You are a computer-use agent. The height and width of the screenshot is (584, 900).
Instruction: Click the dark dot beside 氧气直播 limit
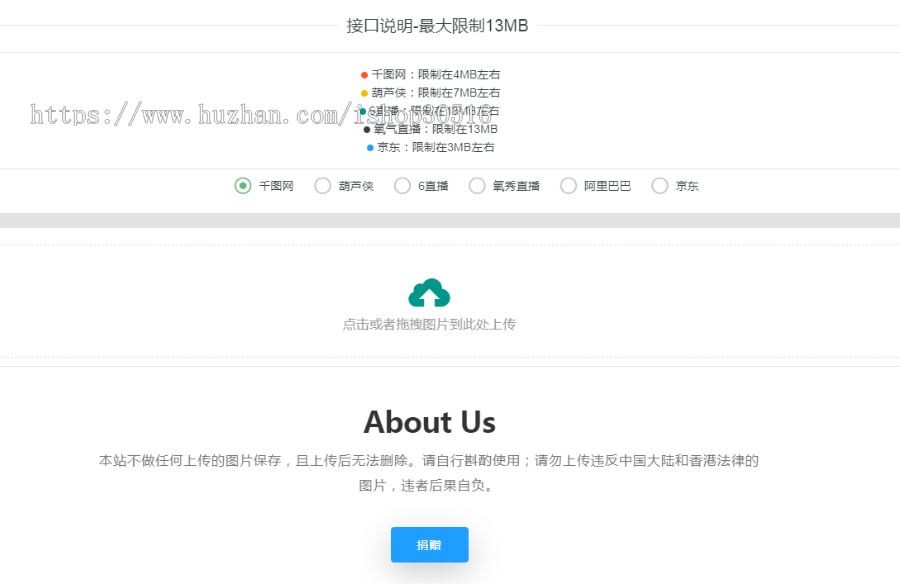(367, 130)
